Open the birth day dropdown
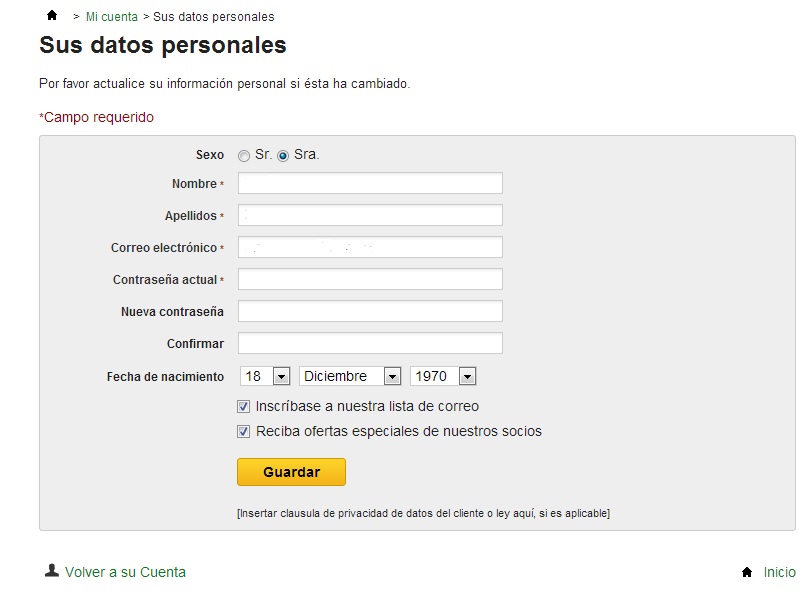810x601 pixels. (x=265, y=376)
